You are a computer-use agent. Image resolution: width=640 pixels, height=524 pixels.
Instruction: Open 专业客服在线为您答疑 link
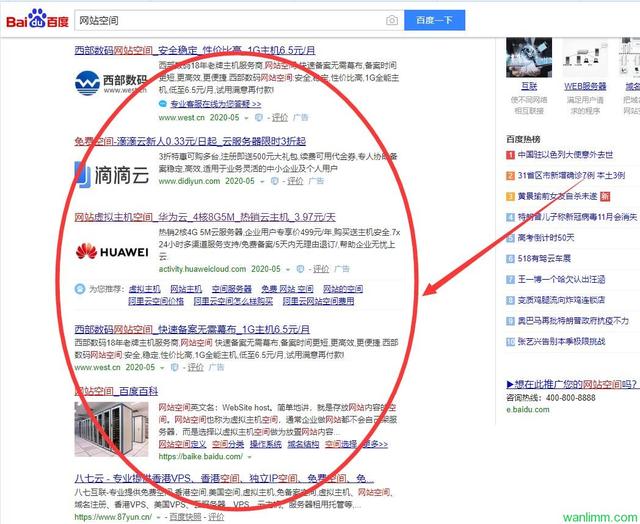pos(216,104)
